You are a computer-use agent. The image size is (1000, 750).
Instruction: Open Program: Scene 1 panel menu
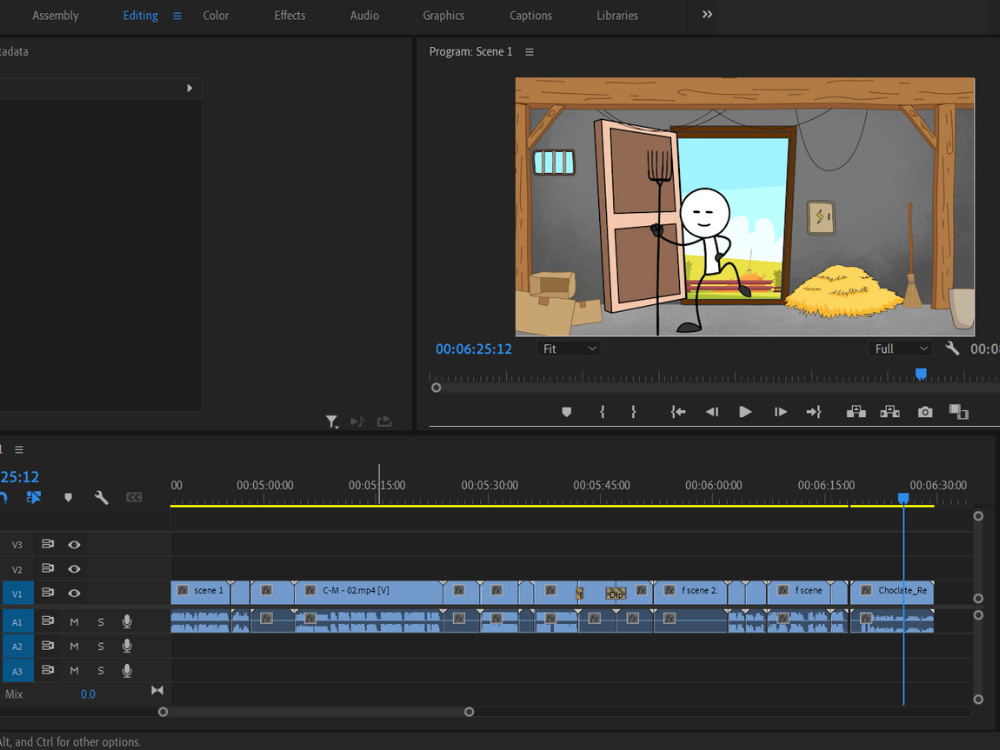point(529,52)
